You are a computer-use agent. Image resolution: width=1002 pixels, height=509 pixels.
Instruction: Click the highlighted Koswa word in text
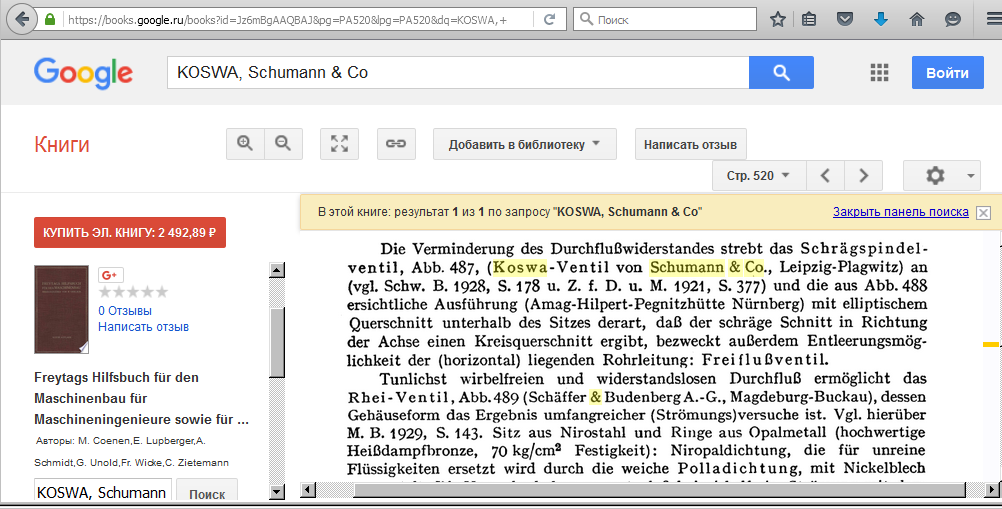coord(520,267)
